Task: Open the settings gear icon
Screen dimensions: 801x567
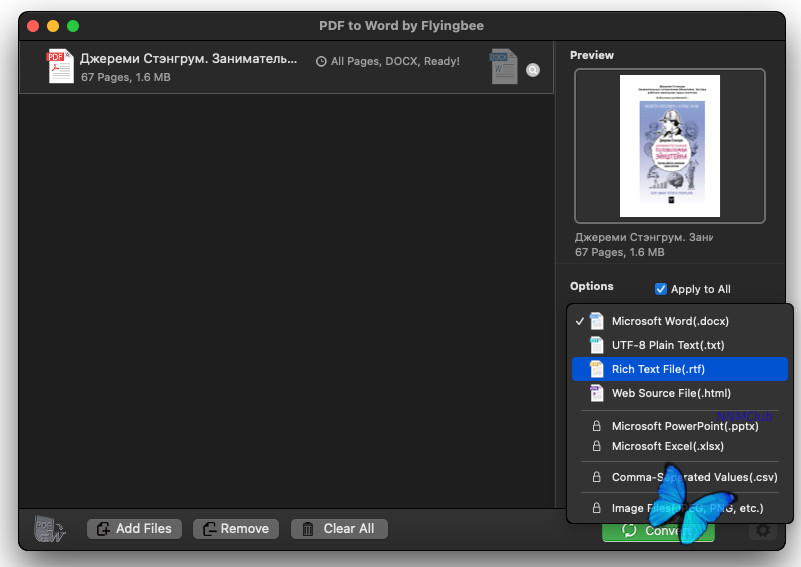Action: [x=763, y=531]
